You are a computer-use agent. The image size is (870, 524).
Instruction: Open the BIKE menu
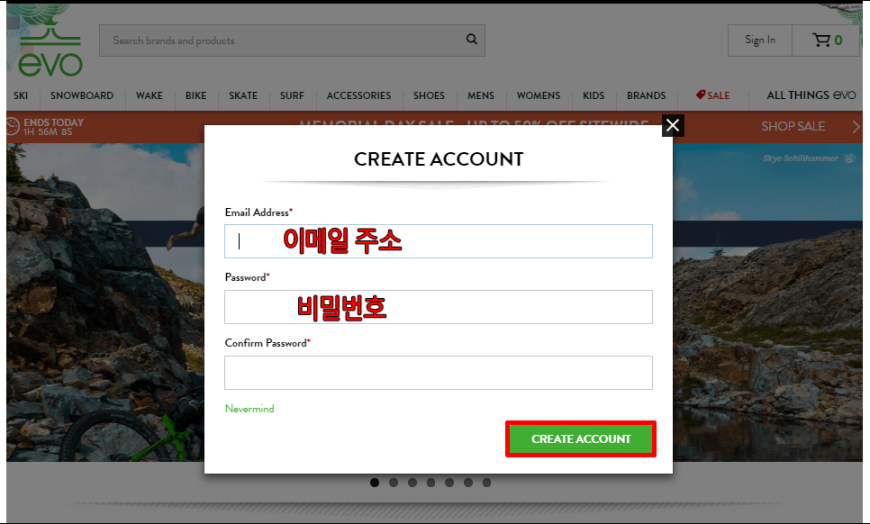click(x=196, y=95)
